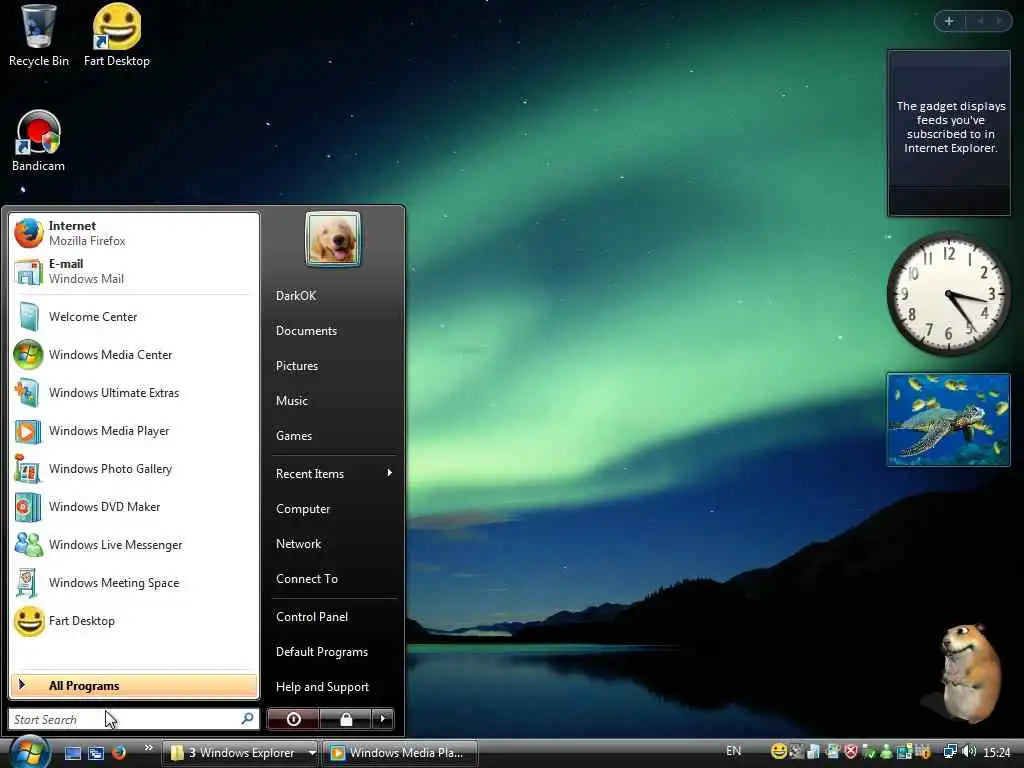Click Show Desktop in Quick Launch
The height and width of the screenshot is (768, 1024).
[x=73, y=753]
